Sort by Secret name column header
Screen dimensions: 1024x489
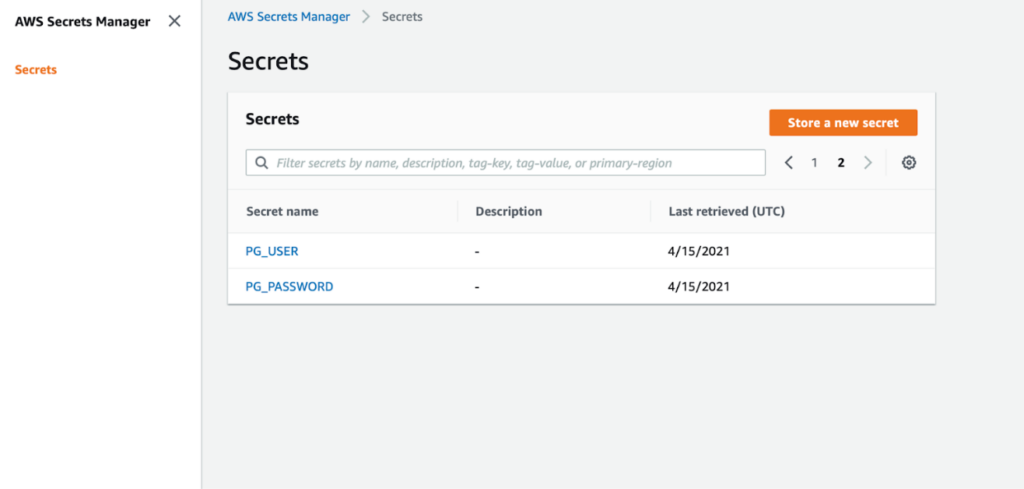coord(282,212)
